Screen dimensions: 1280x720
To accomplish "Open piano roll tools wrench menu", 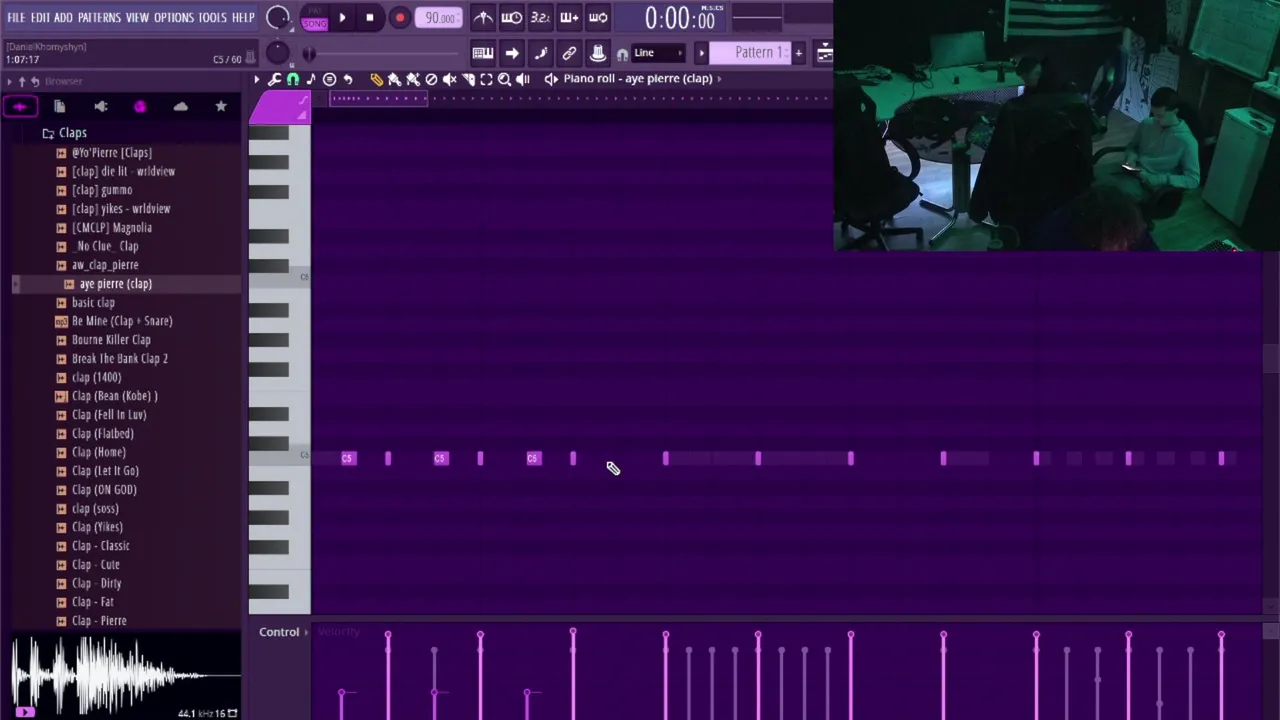I will click(x=274, y=79).
